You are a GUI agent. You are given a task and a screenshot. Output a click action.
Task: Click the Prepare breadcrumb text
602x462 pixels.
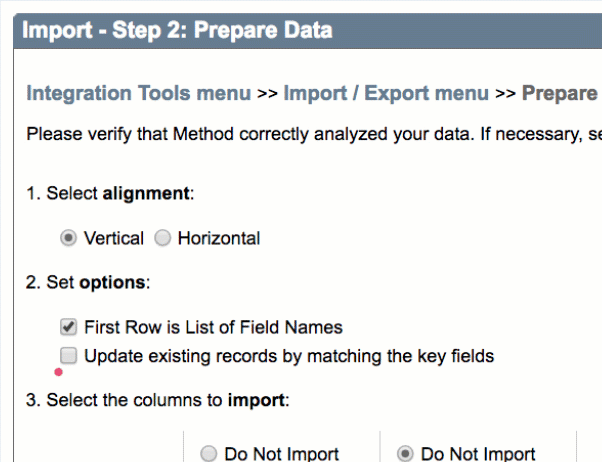click(x=561, y=93)
